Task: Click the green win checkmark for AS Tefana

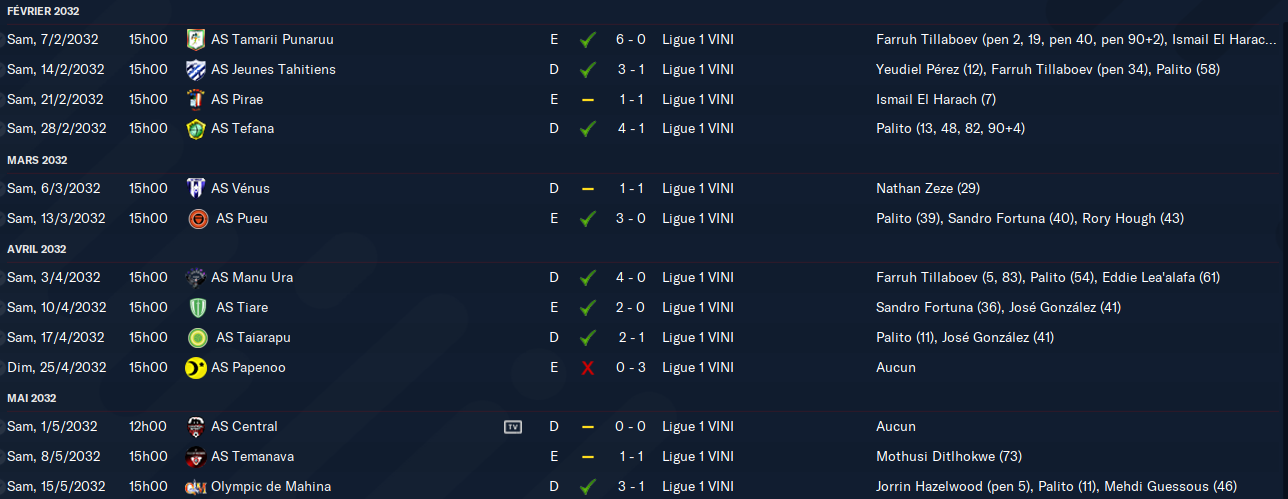Action: tap(588, 129)
